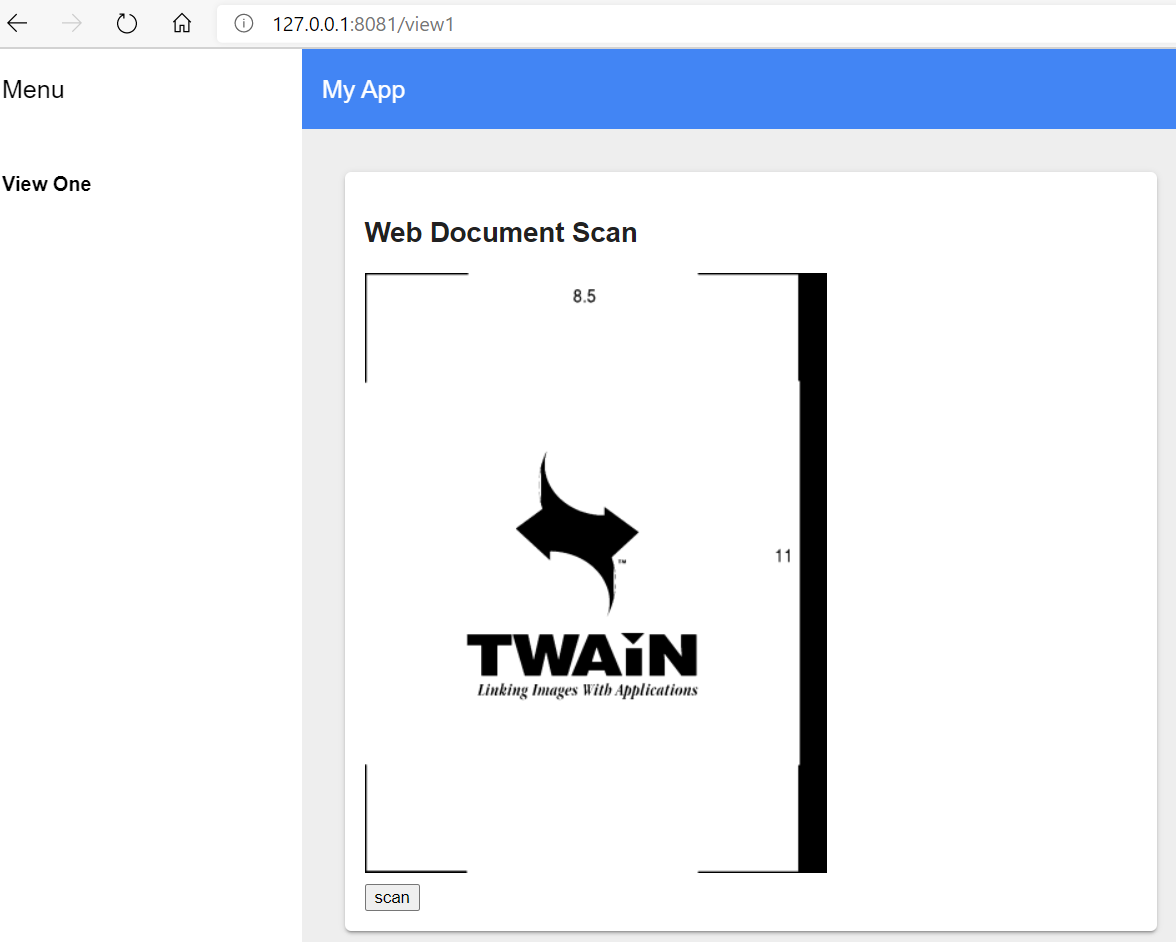Viewport: 1176px width, 942px height.
Task: Open the browser home page icon
Action: pyautogui.click(x=181, y=23)
